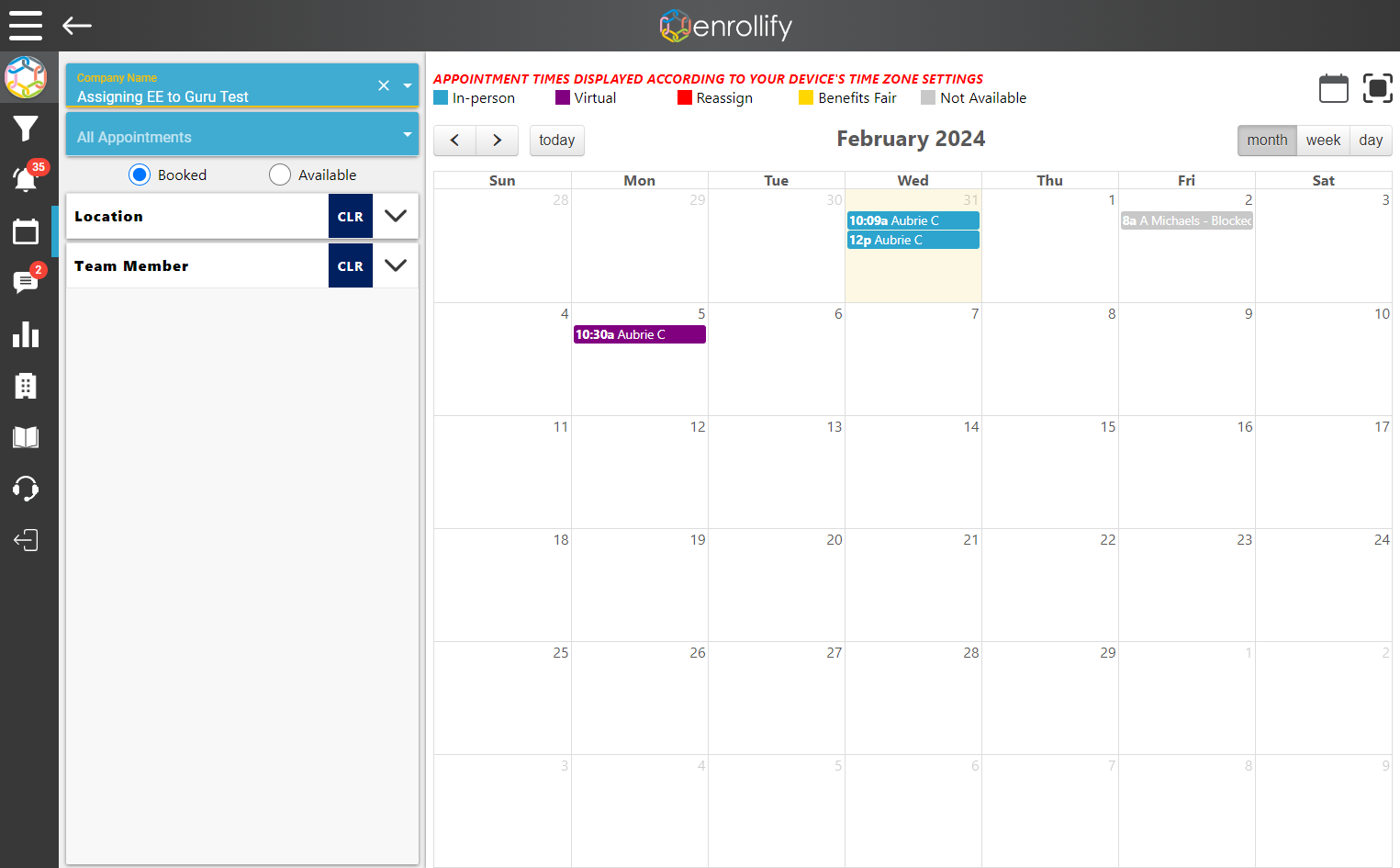Clear company name with the X icon
The width and height of the screenshot is (1400, 868).
click(384, 85)
